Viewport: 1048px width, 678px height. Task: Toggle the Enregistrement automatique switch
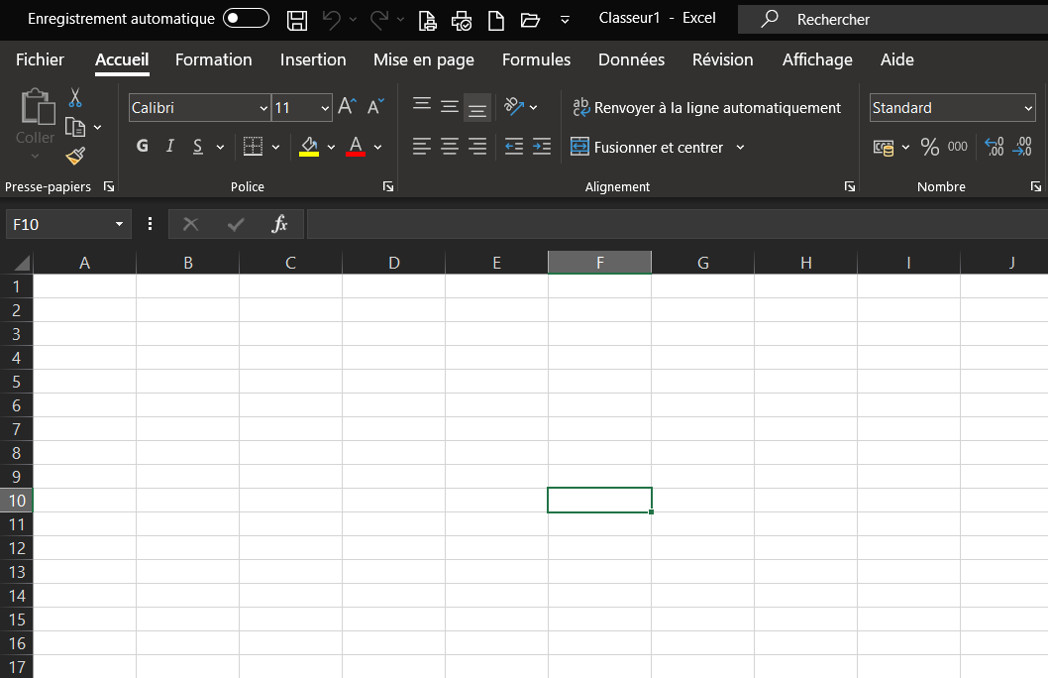click(x=246, y=18)
